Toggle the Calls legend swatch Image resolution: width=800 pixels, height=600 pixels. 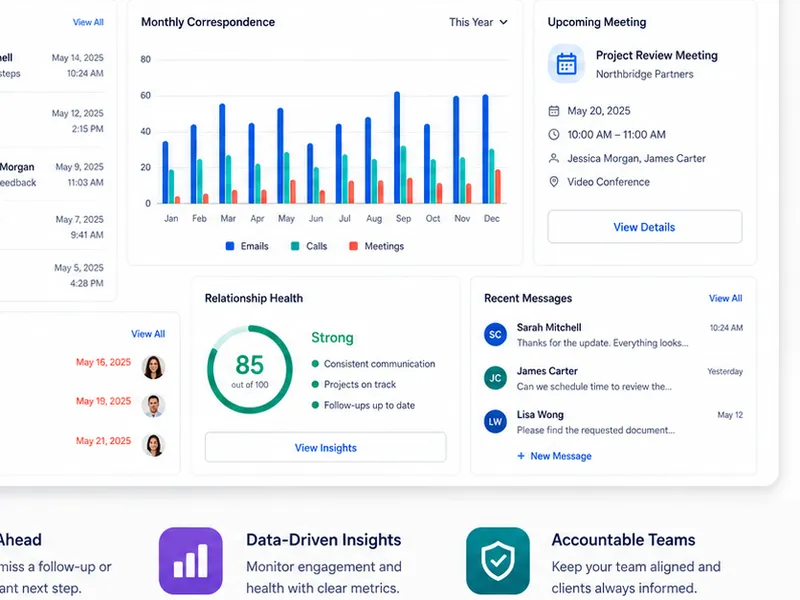pos(295,246)
